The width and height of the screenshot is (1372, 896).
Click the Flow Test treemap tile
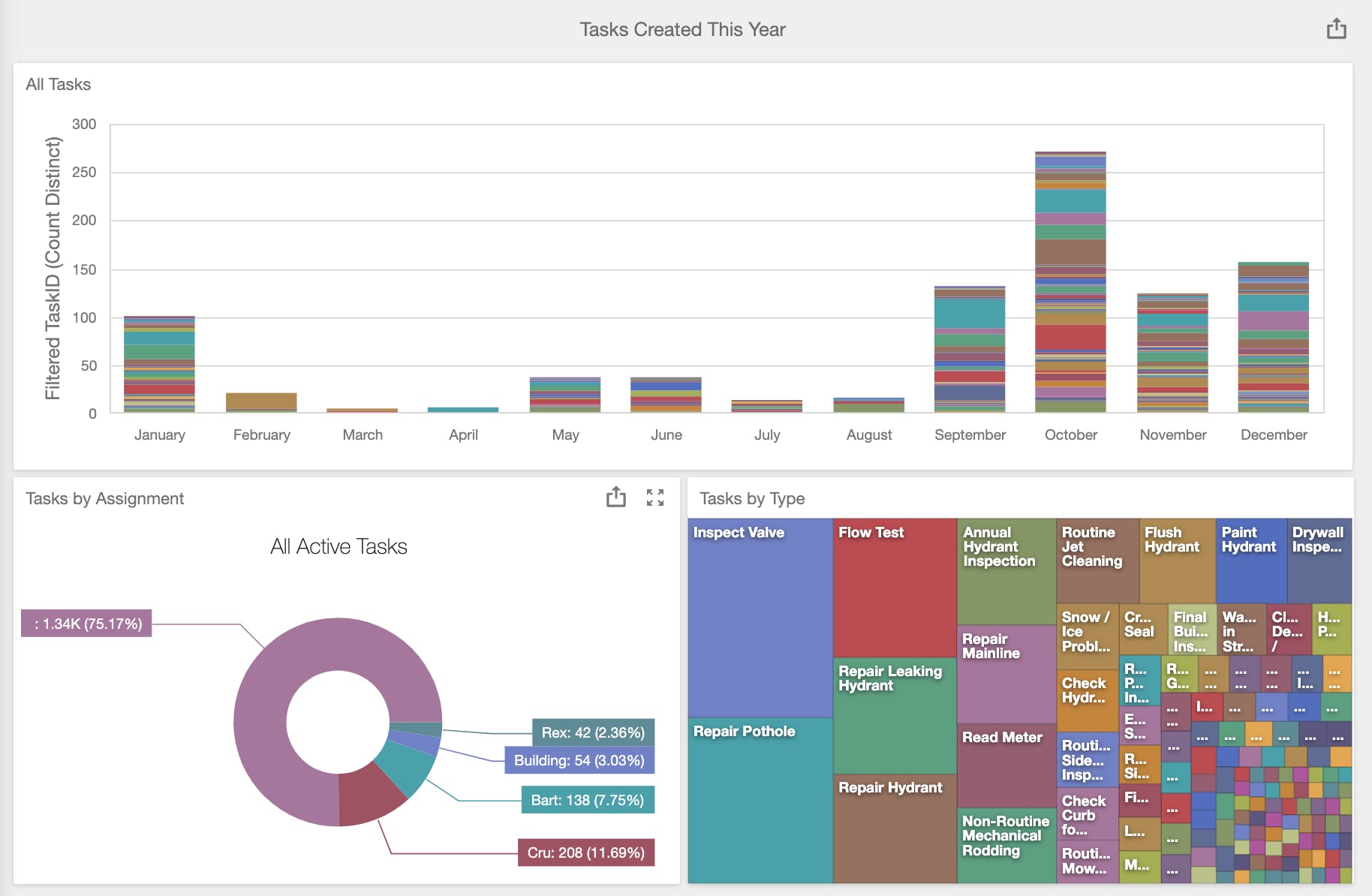pos(895,588)
